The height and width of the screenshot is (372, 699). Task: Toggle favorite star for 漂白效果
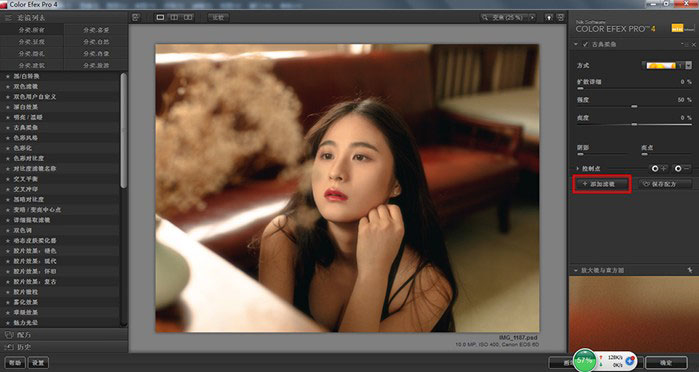click(x=8, y=107)
